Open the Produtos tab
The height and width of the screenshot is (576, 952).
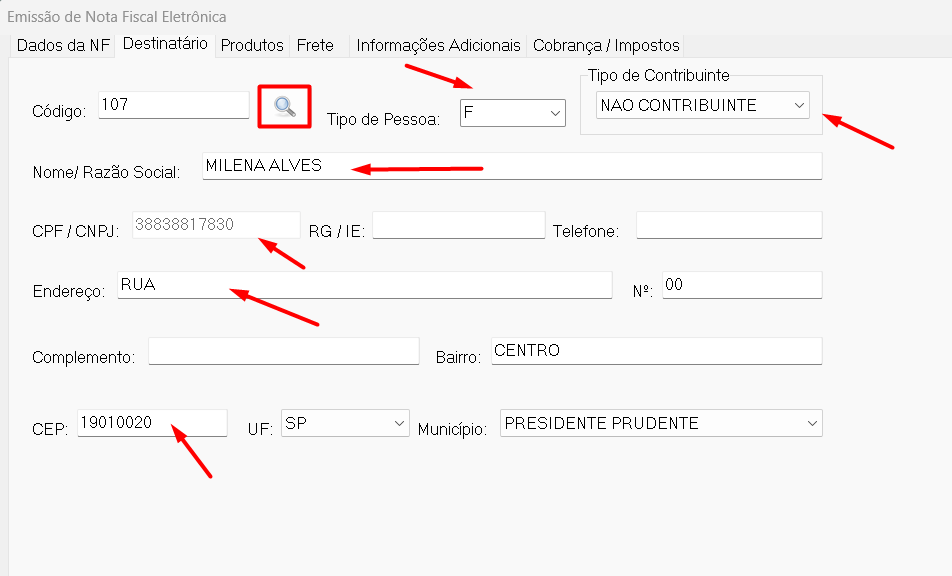pyautogui.click(x=252, y=45)
